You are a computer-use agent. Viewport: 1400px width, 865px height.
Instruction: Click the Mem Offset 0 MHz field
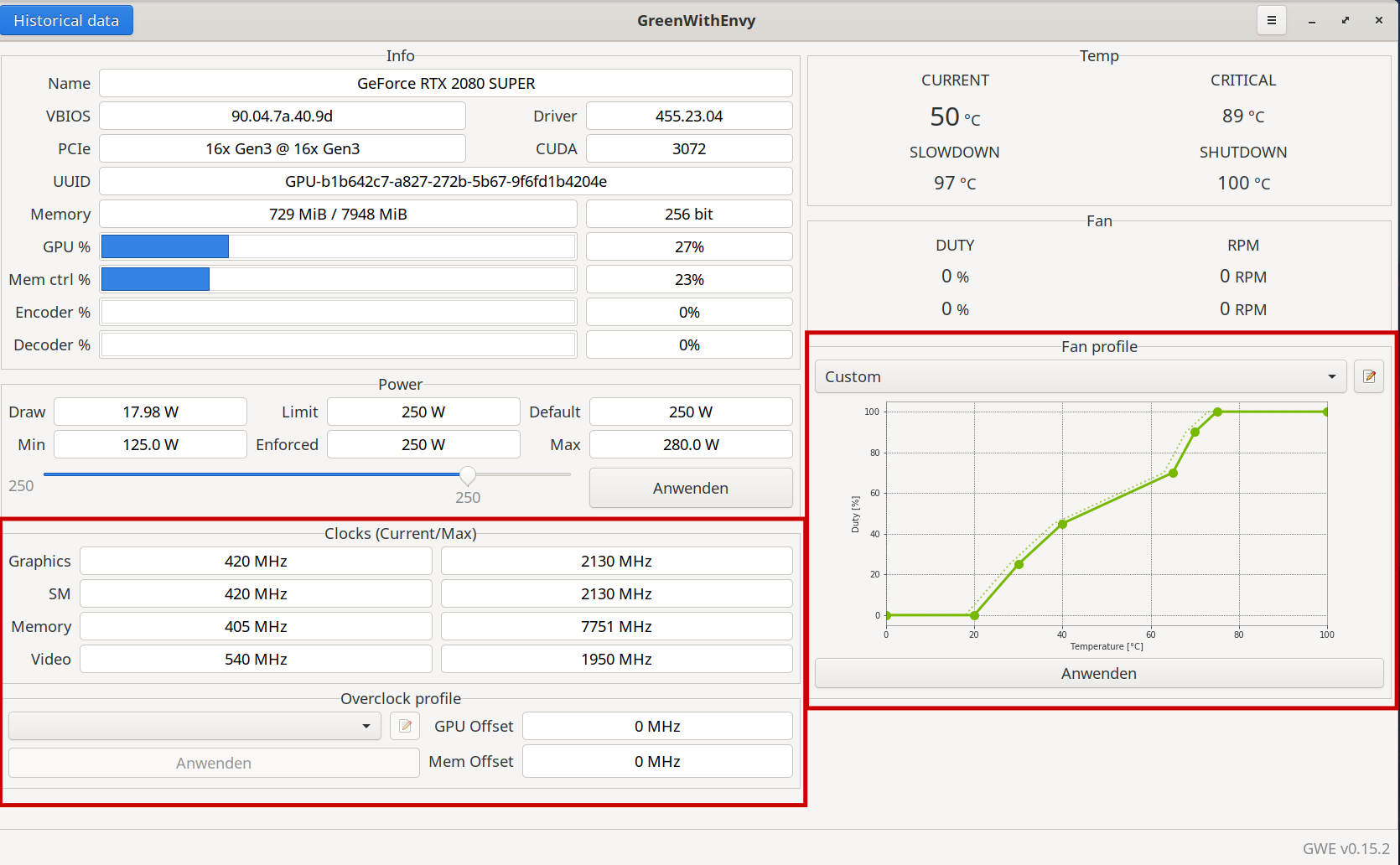[x=657, y=761]
